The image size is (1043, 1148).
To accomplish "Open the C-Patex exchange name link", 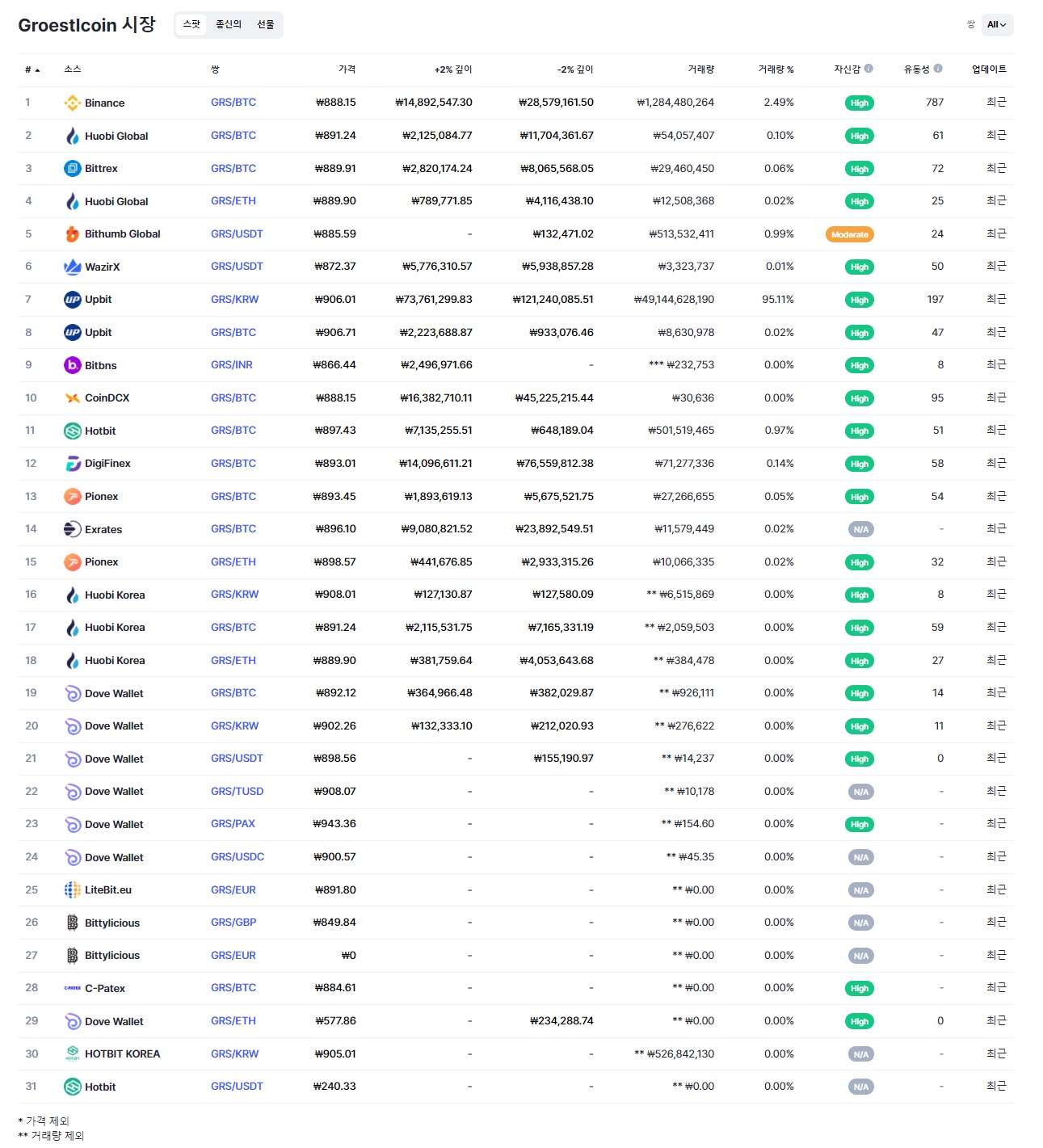I will pyautogui.click(x=105, y=989).
